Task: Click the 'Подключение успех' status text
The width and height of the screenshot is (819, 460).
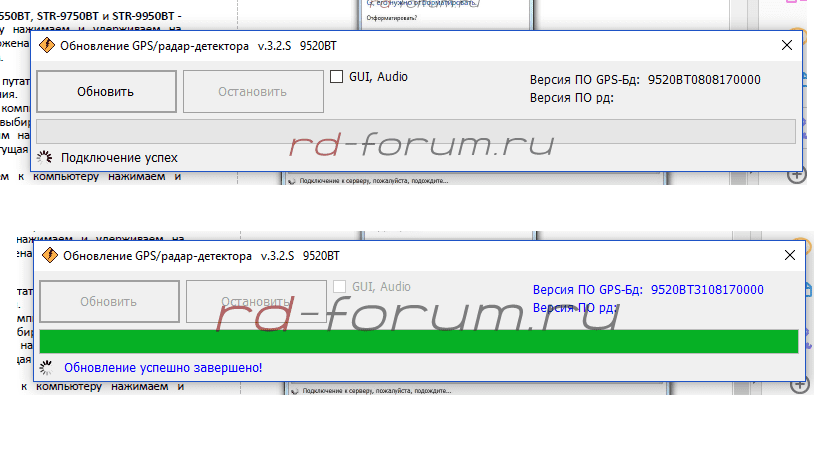Action: pyautogui.click(x=119, y=158)
